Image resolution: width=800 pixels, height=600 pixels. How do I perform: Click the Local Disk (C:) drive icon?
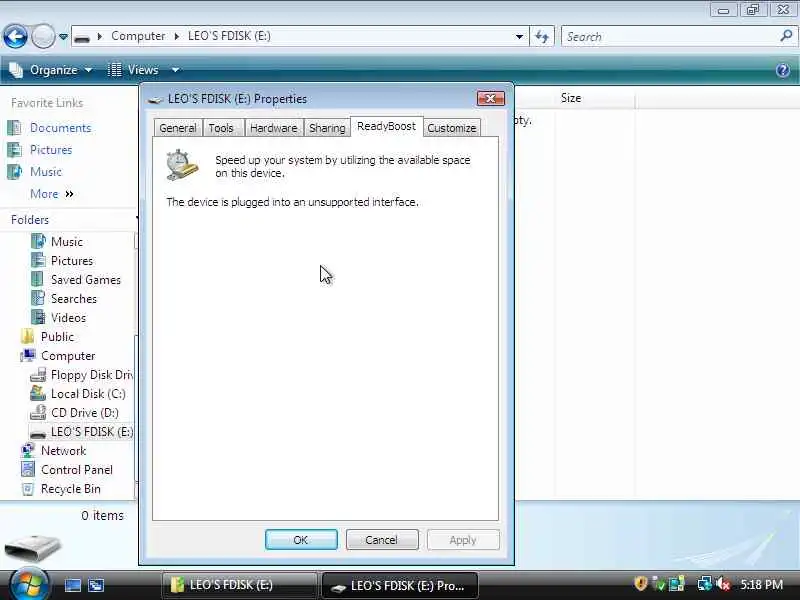coord(38,393)
